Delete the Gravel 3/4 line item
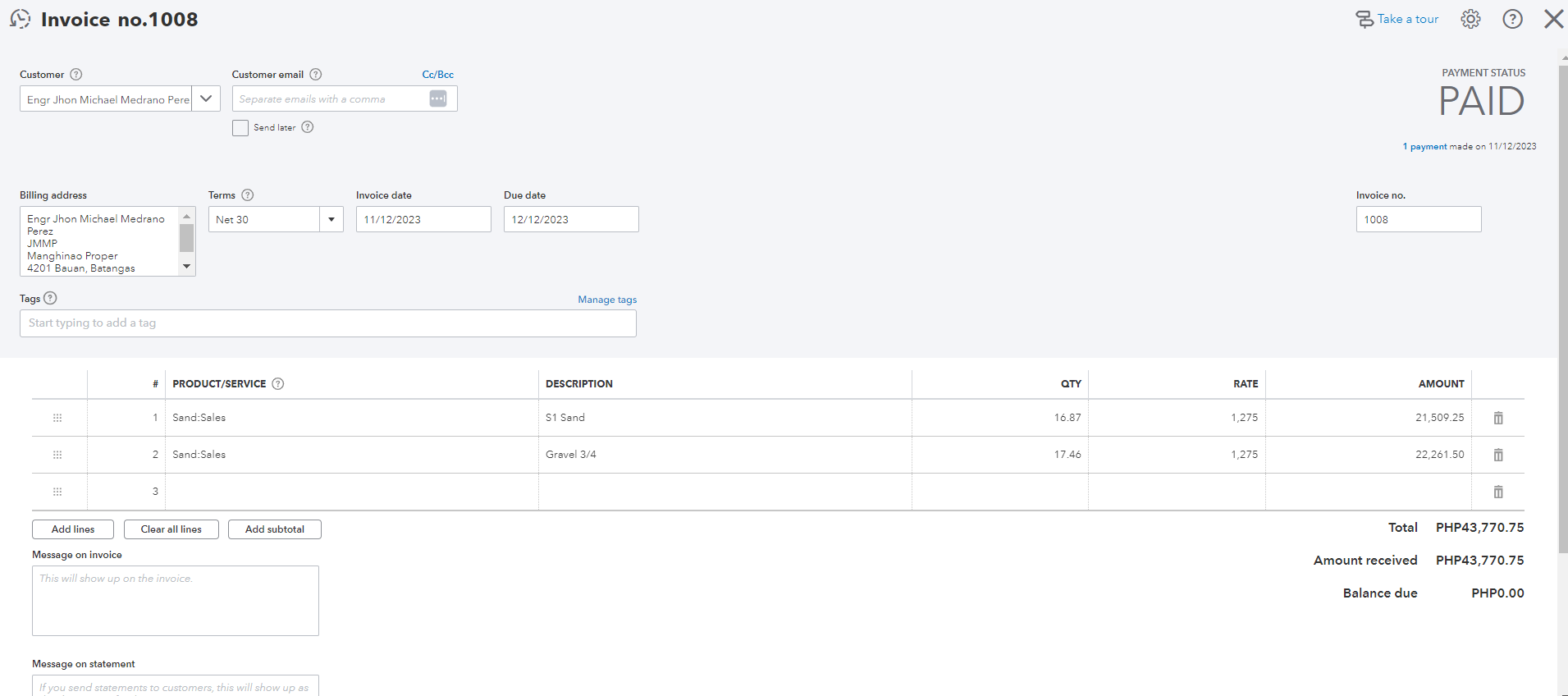The image size is (1568, 696). coord(1497,455)
